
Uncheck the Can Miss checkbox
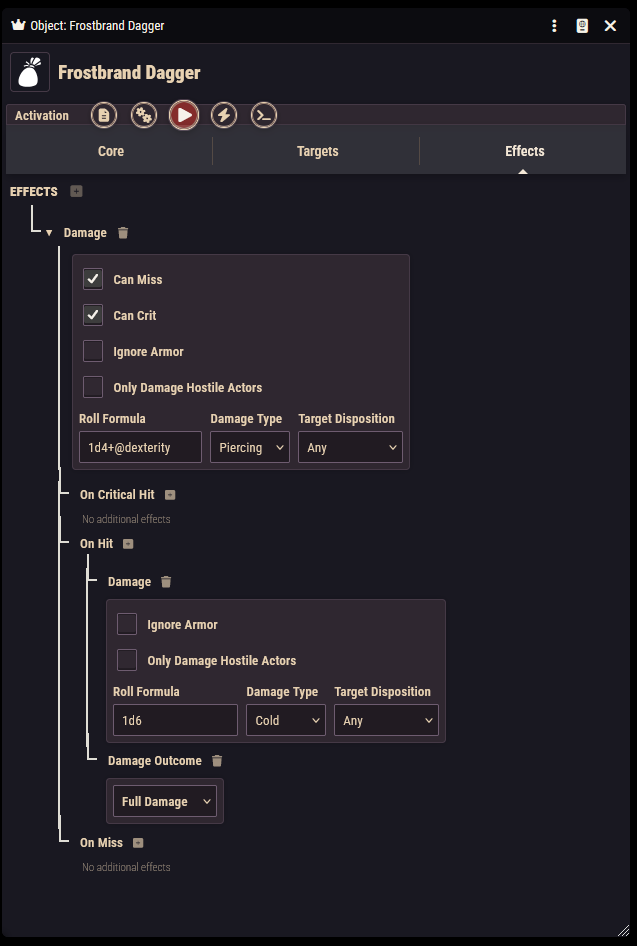(x=93, y=279)
